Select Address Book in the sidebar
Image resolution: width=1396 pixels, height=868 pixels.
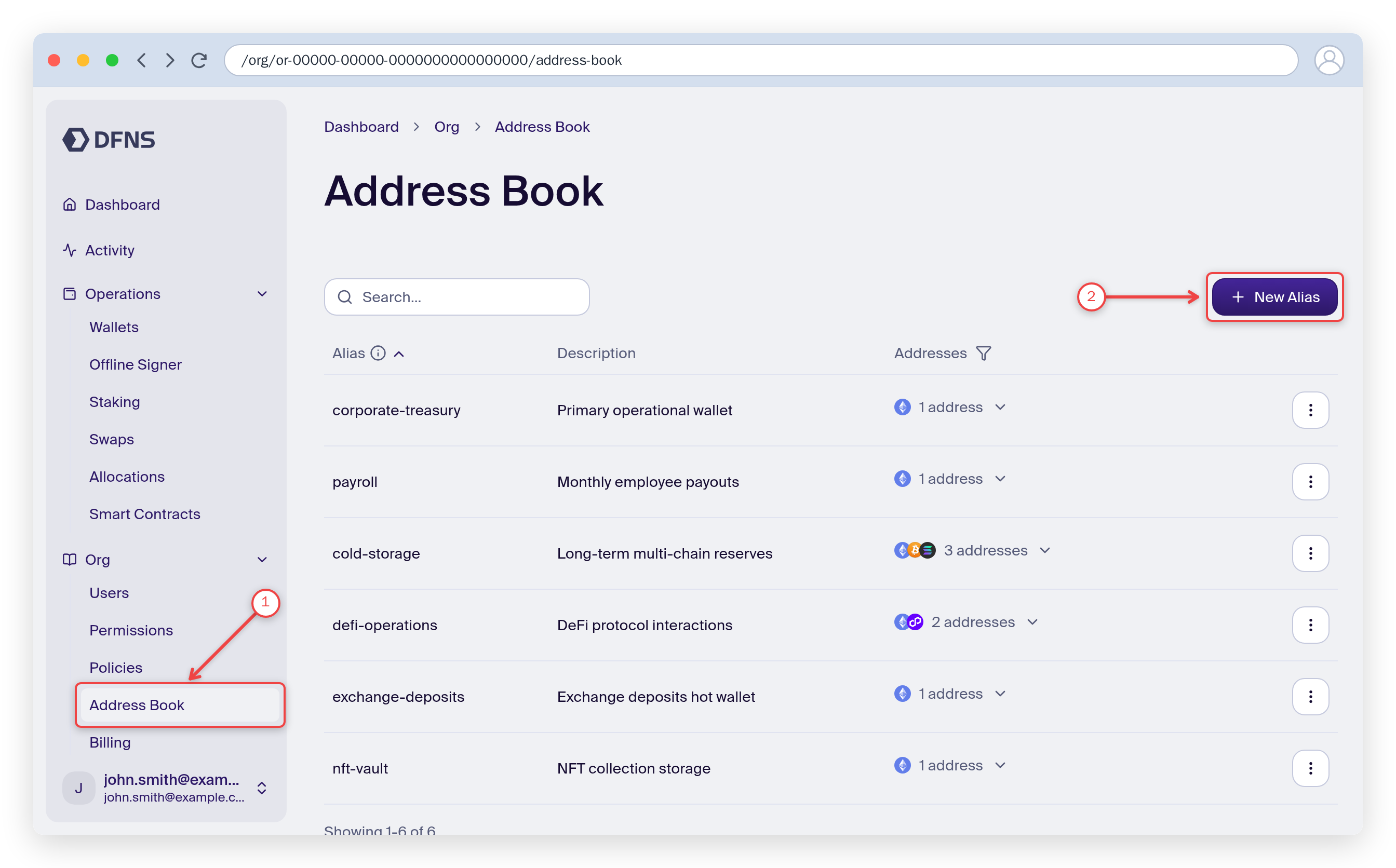180,705
